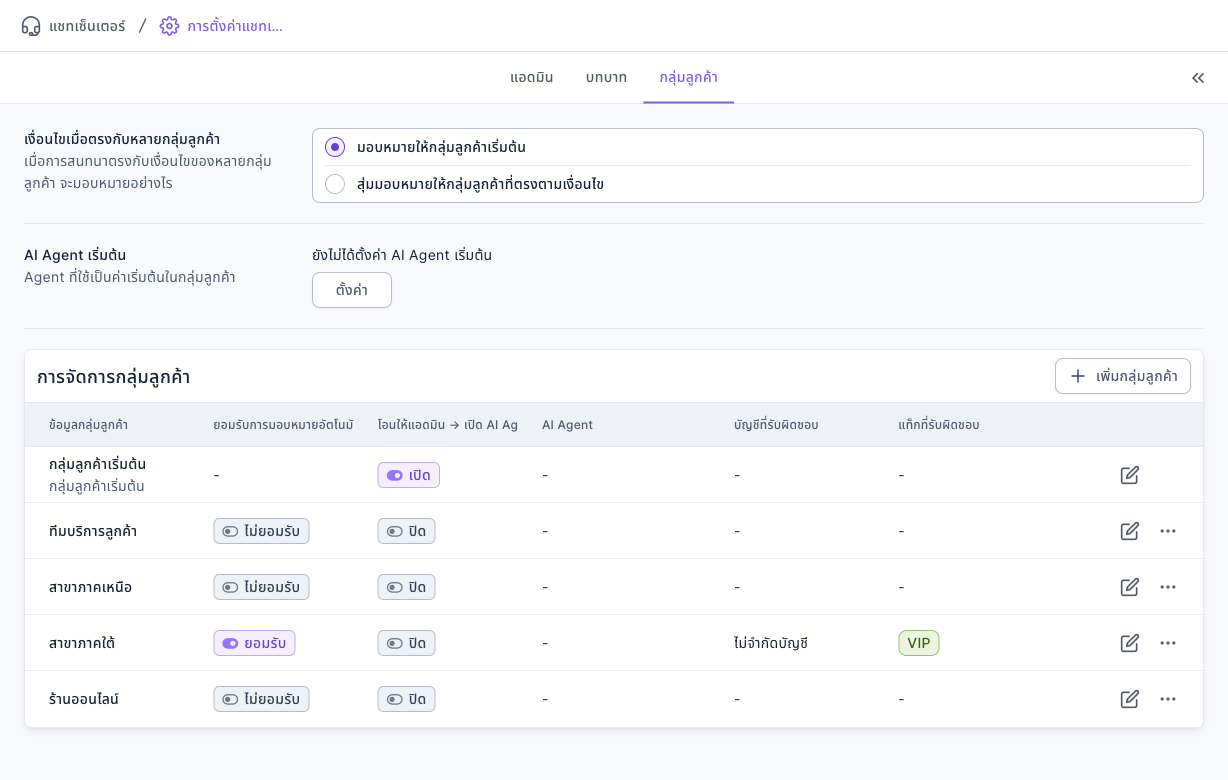1228x780 pixels.
Task: Switch to the แอดมิน tab
Action: click(x=532, y=78)
